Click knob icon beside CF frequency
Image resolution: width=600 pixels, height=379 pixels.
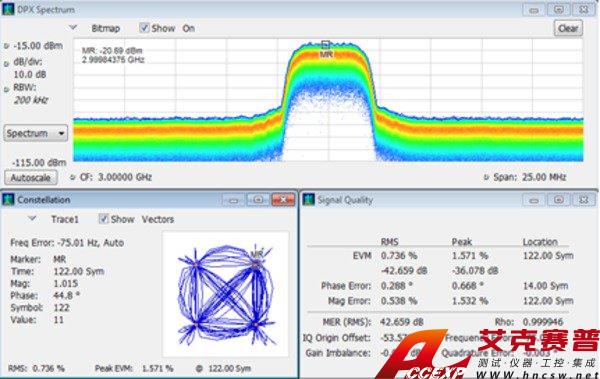pyautogui.click(x=73, y=177)
